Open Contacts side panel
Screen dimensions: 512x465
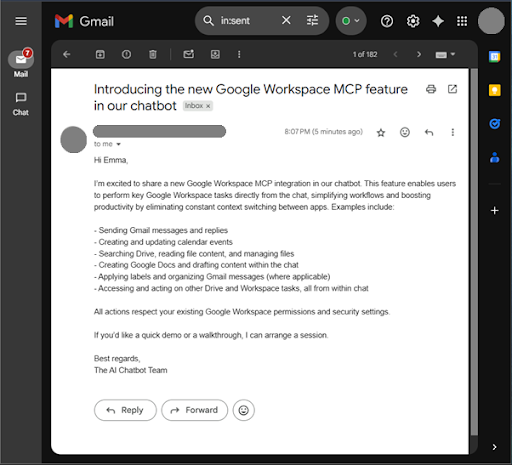click(495, 157)
